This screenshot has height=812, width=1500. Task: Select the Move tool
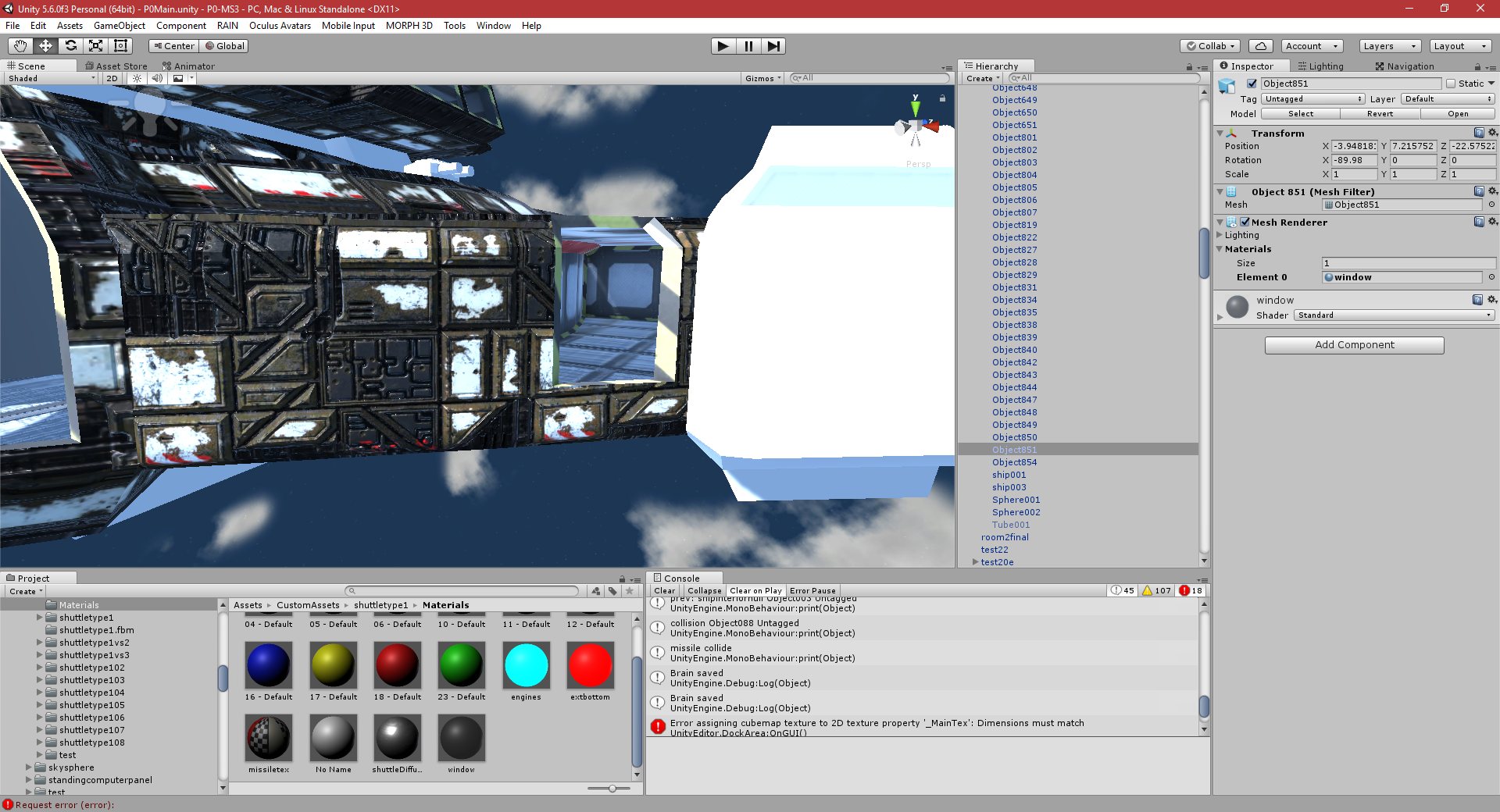click(x=45, y=46)
